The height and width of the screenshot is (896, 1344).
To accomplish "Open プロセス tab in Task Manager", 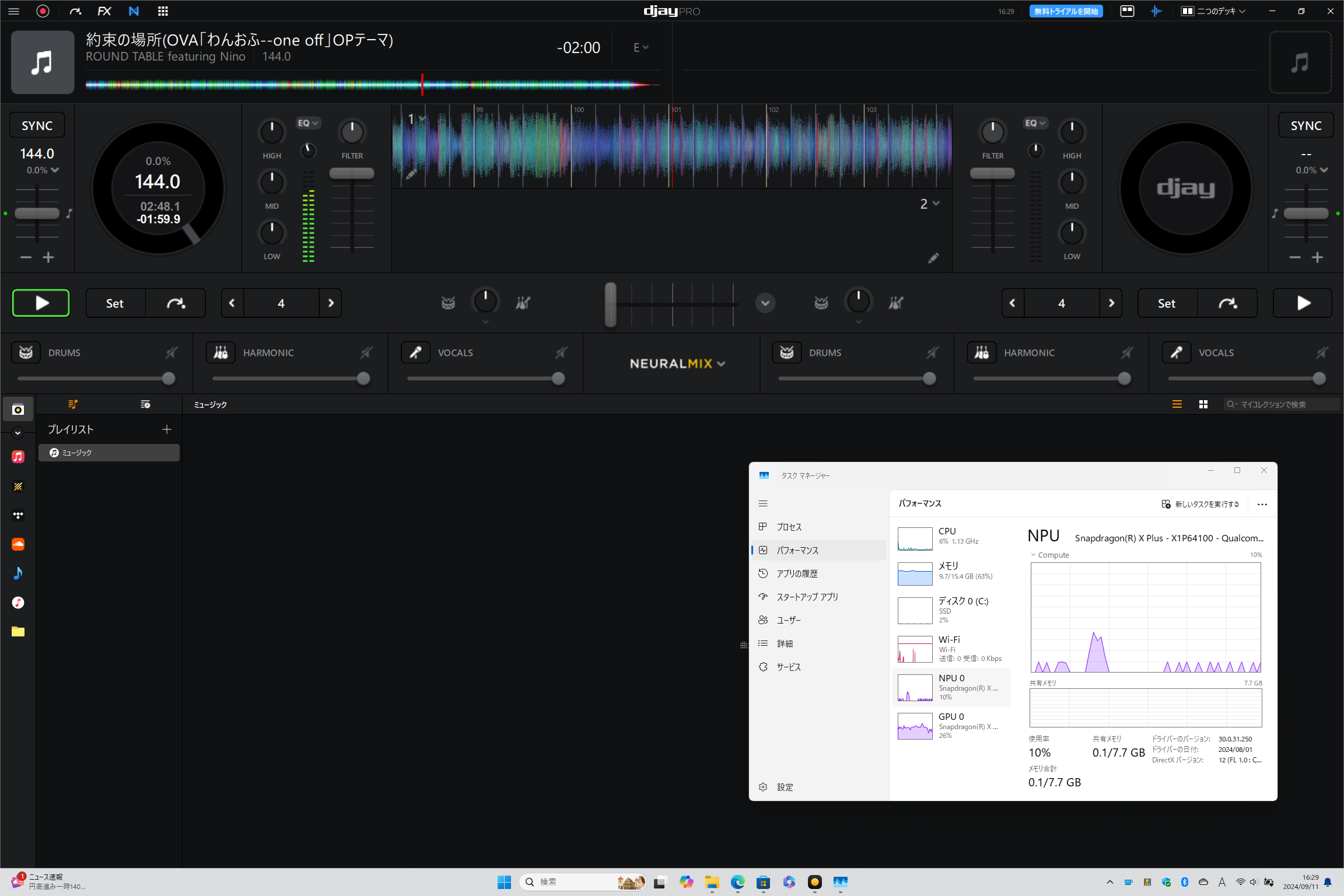I will tap(789, 527).
